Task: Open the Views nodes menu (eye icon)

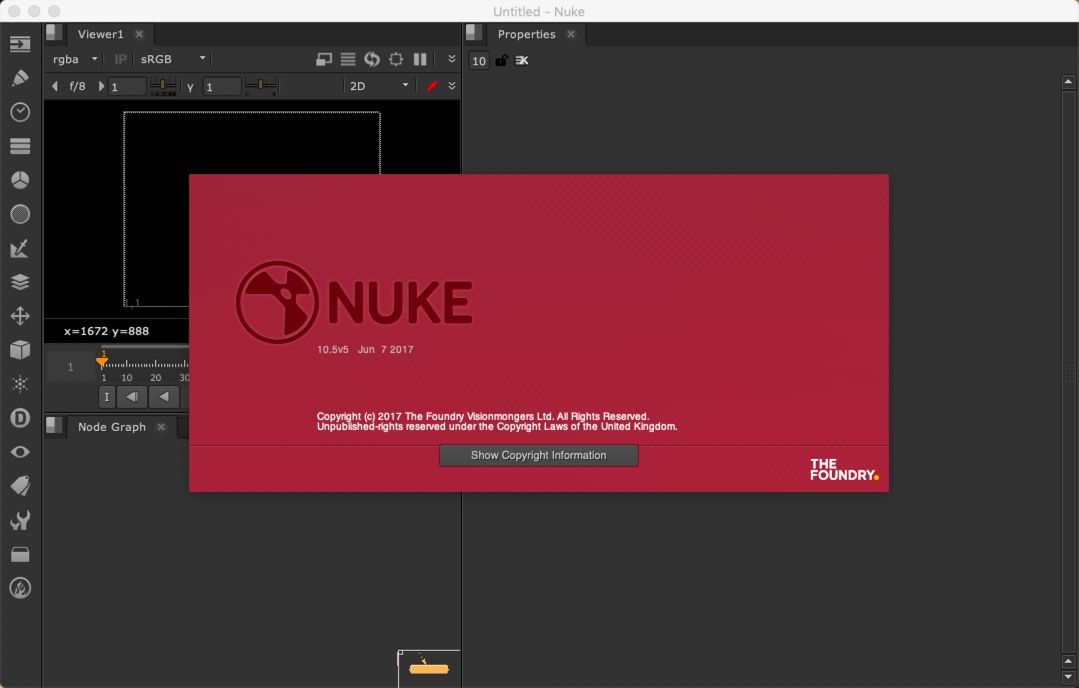Action: click(x=20, y=452)
